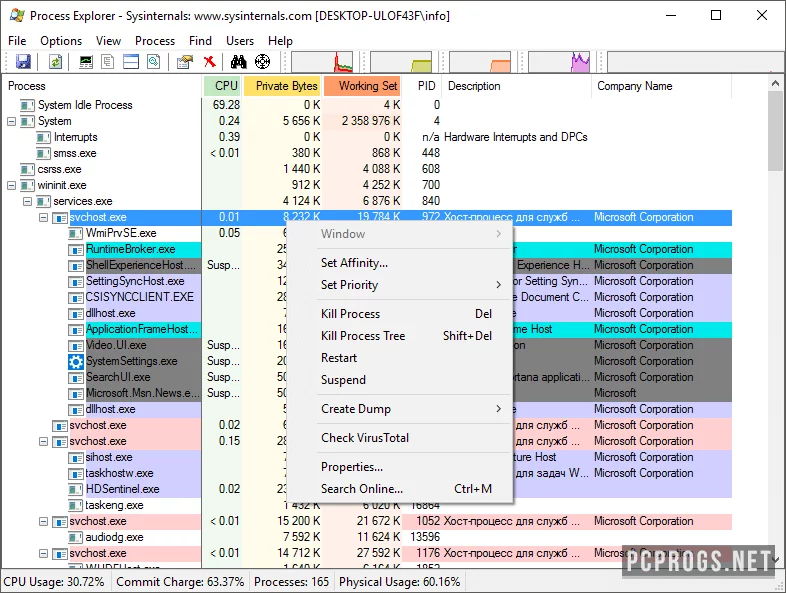Screen dimensions: 786x593
Task: Click the Save toolbar icon
Action: [x=23, y=62]
